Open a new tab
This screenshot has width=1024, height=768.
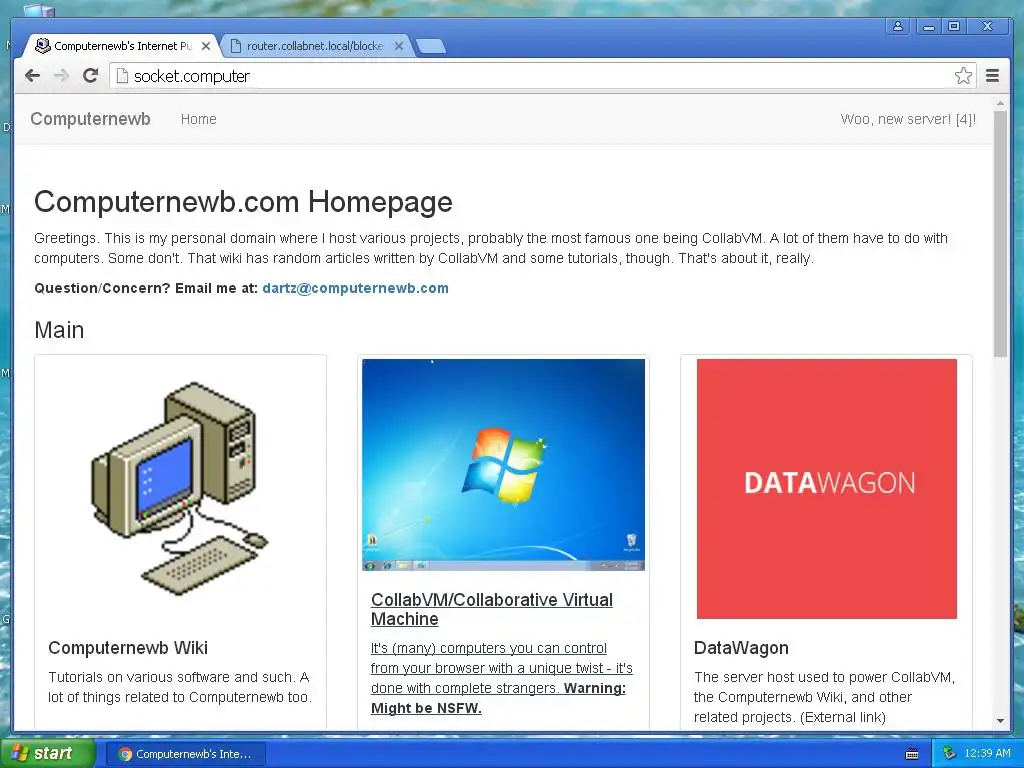(431, 46)
